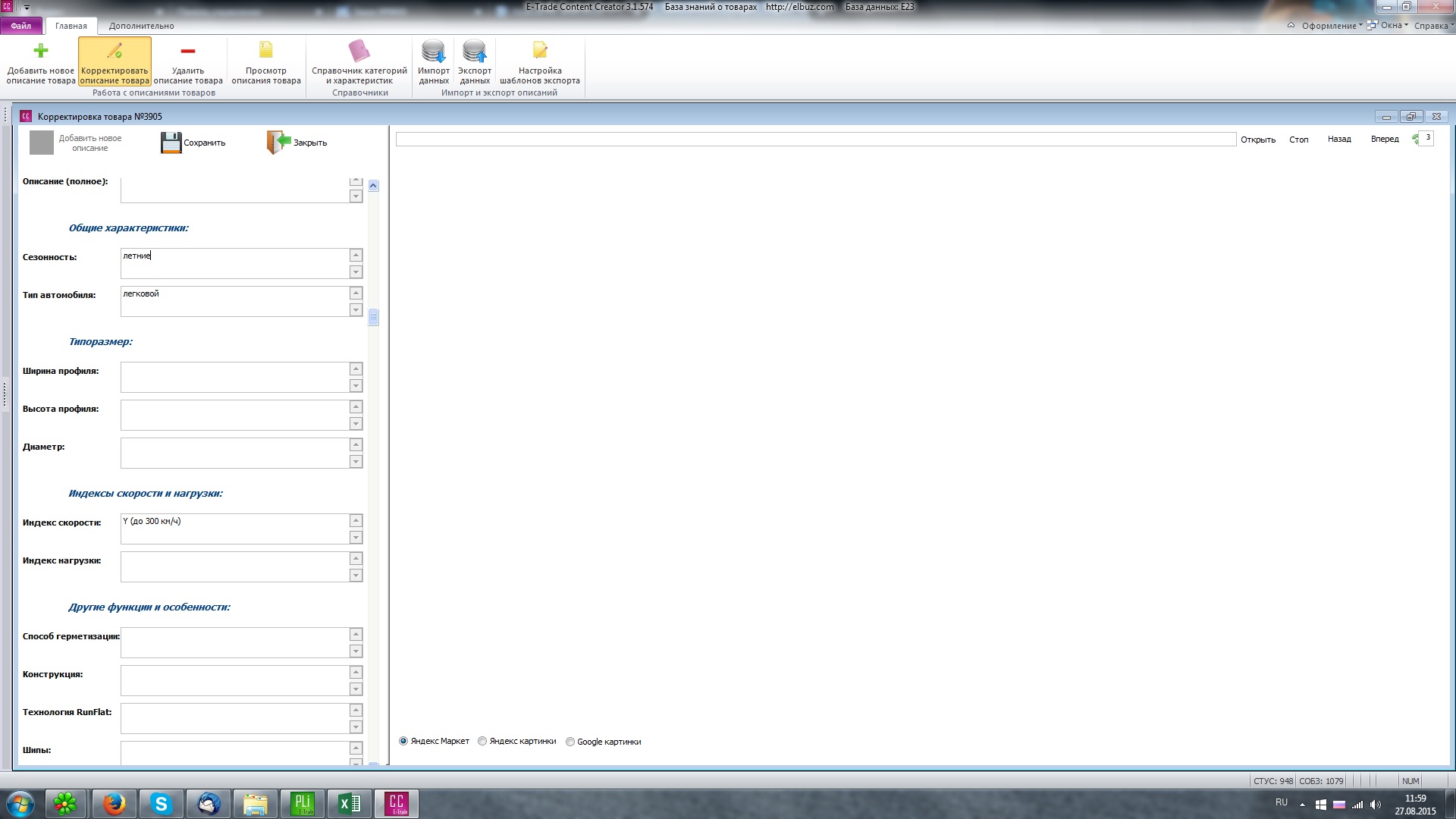Viewport: 1456px width, 819px height.
Task: Click the scroll-up arrow of the form panel
Action: [373, 186]
